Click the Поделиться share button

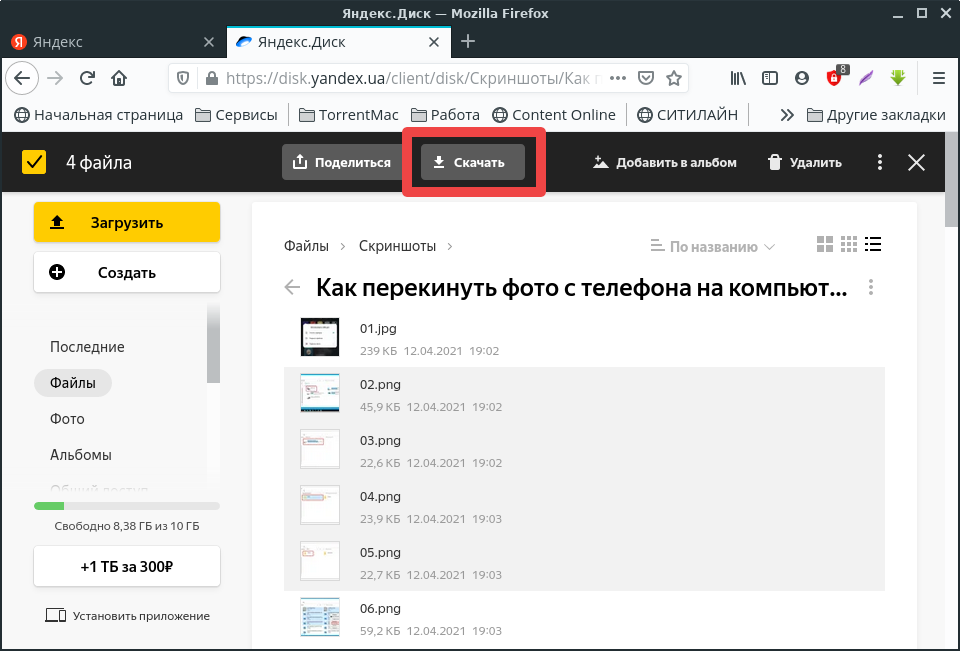(342, 163)
